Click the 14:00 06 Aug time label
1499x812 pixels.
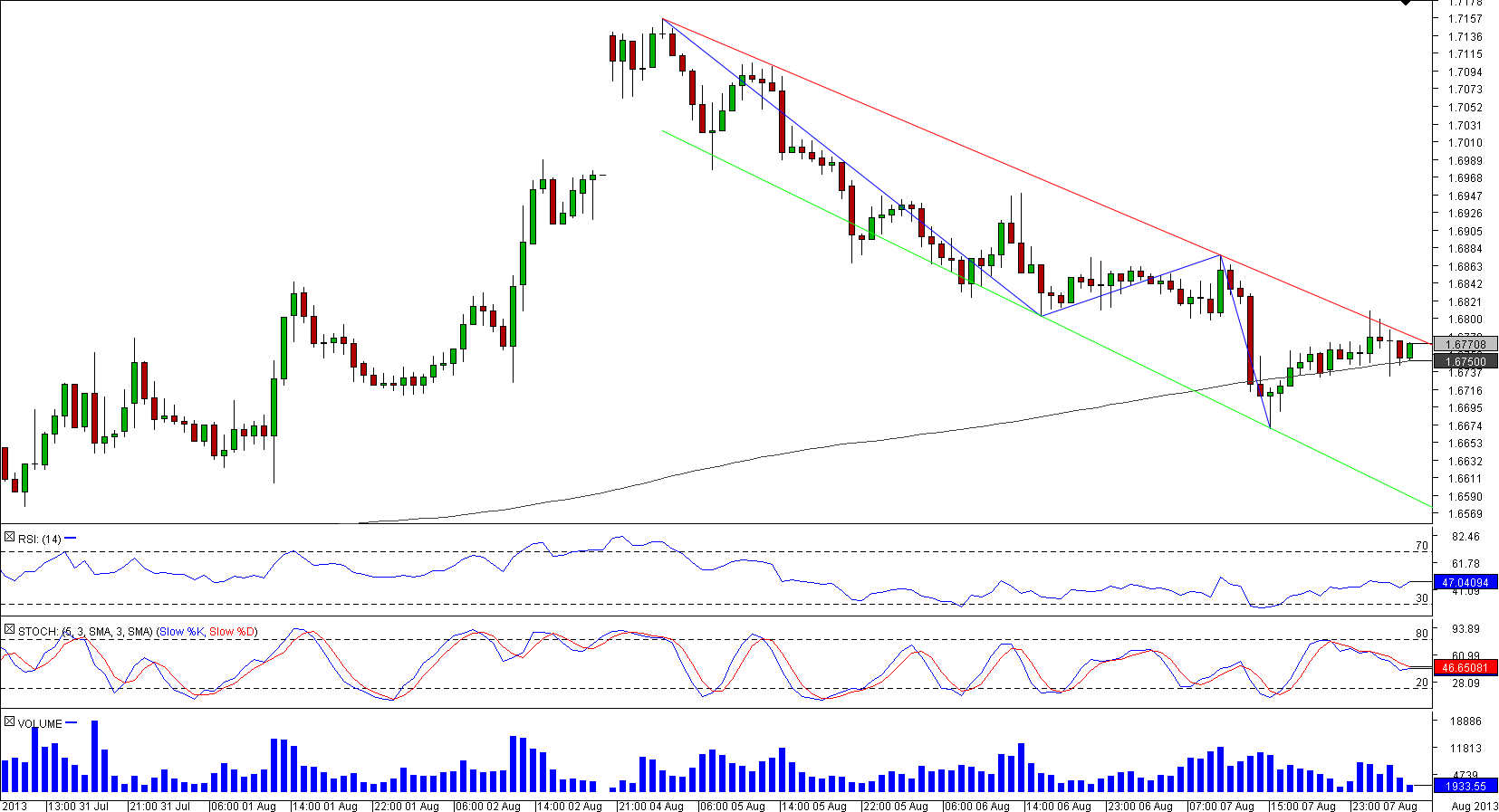[x=1059, y=806]
